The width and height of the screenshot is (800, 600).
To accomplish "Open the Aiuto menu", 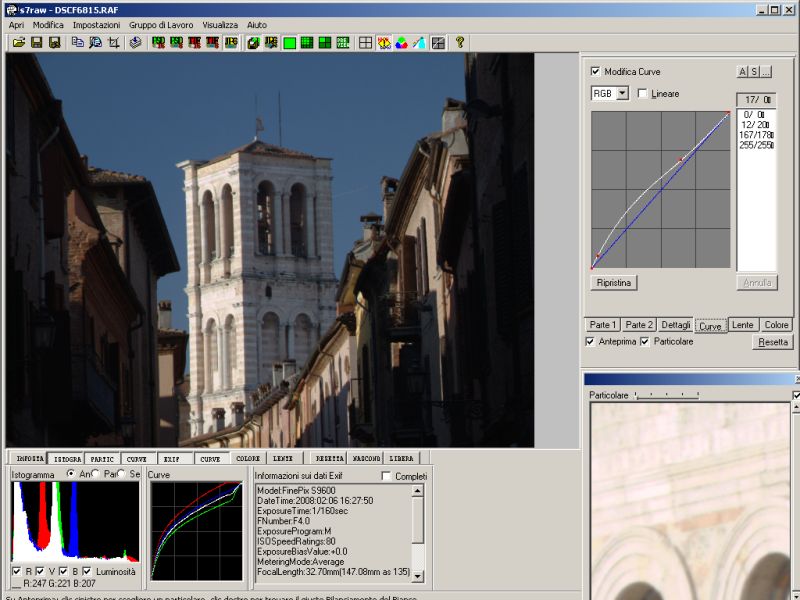I will click(x=257, y=25).
